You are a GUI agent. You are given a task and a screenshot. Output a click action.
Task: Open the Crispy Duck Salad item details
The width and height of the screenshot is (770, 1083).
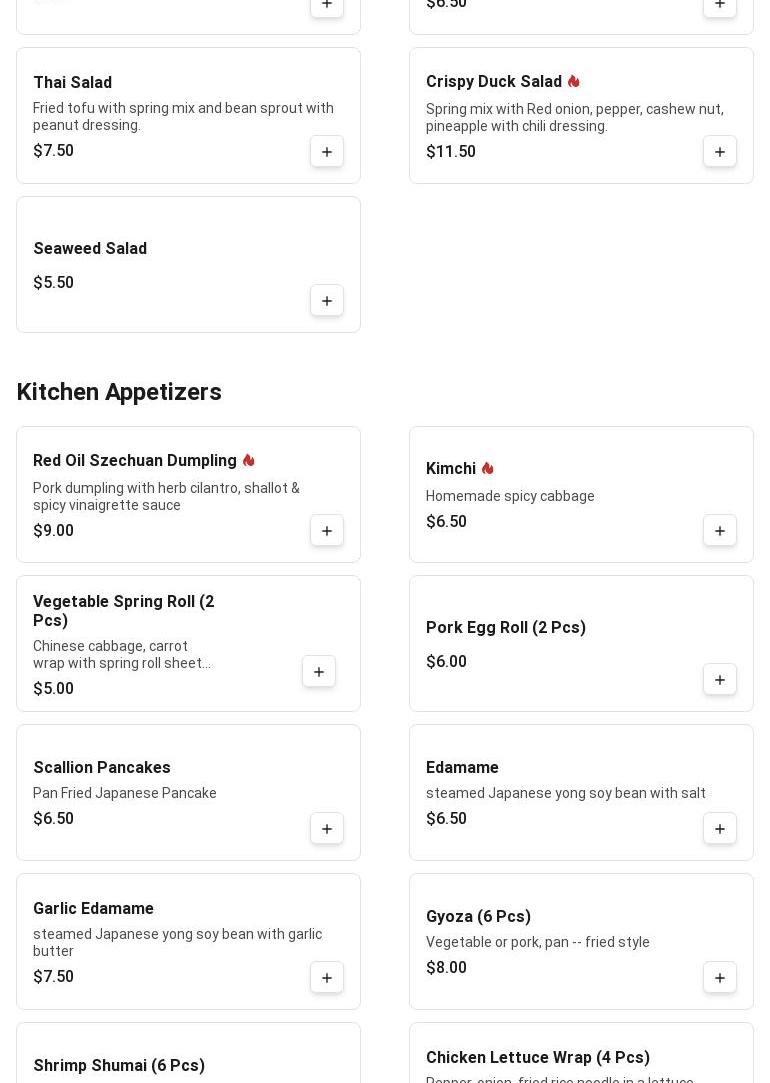(x=494, y=82)
